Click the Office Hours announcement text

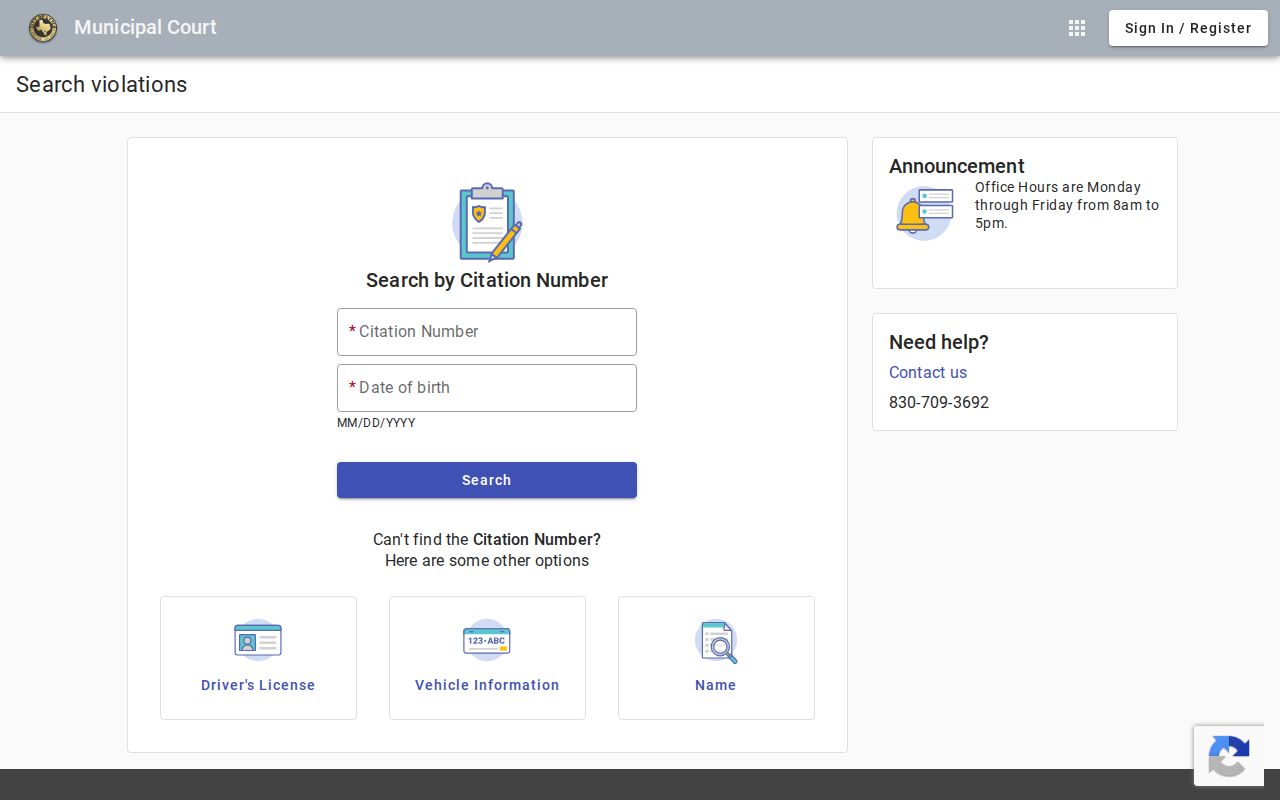[x=1067, y=205]
